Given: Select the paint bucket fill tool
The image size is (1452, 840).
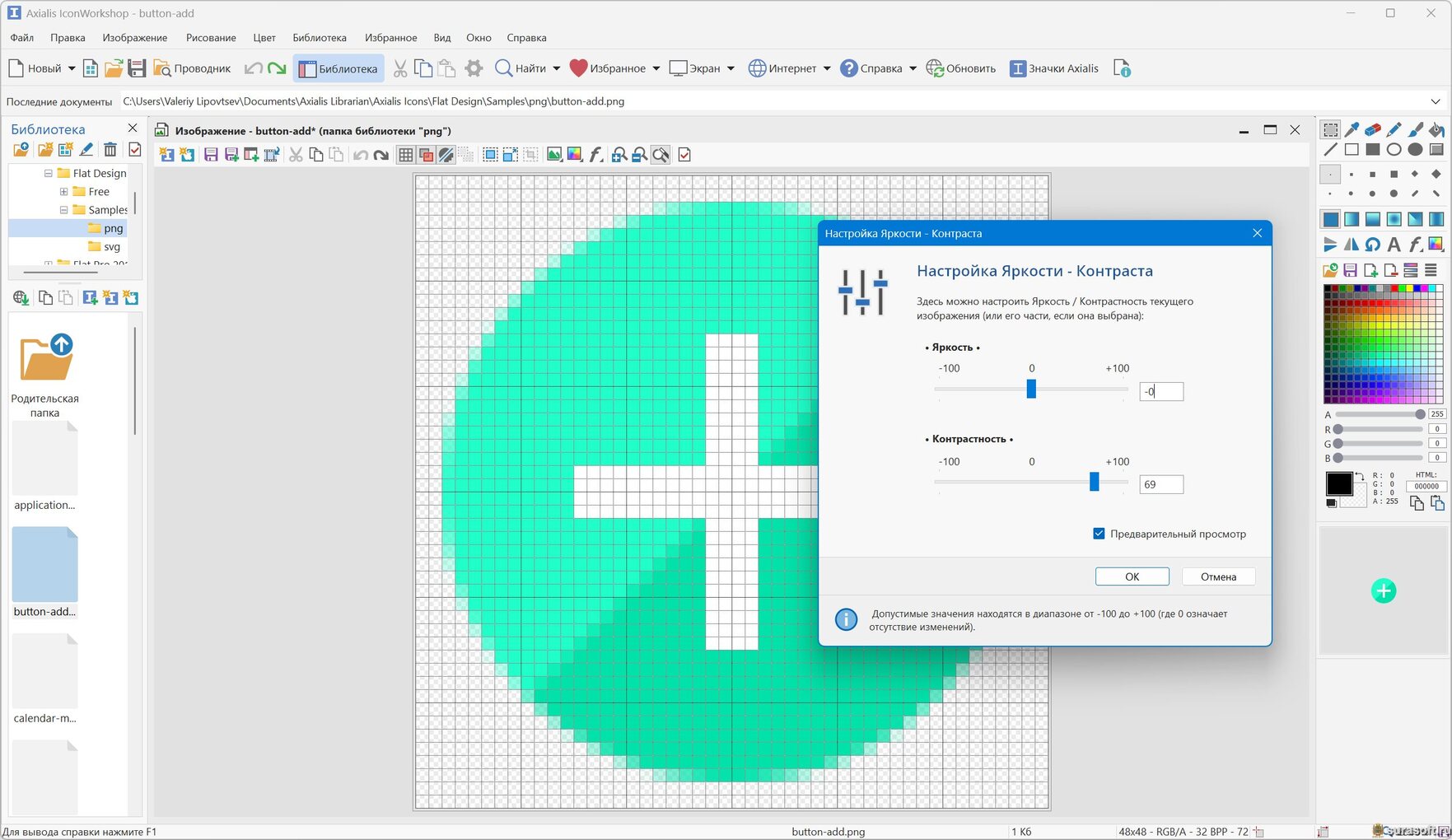Looking at the screenshot, I should pos(1436,129).
